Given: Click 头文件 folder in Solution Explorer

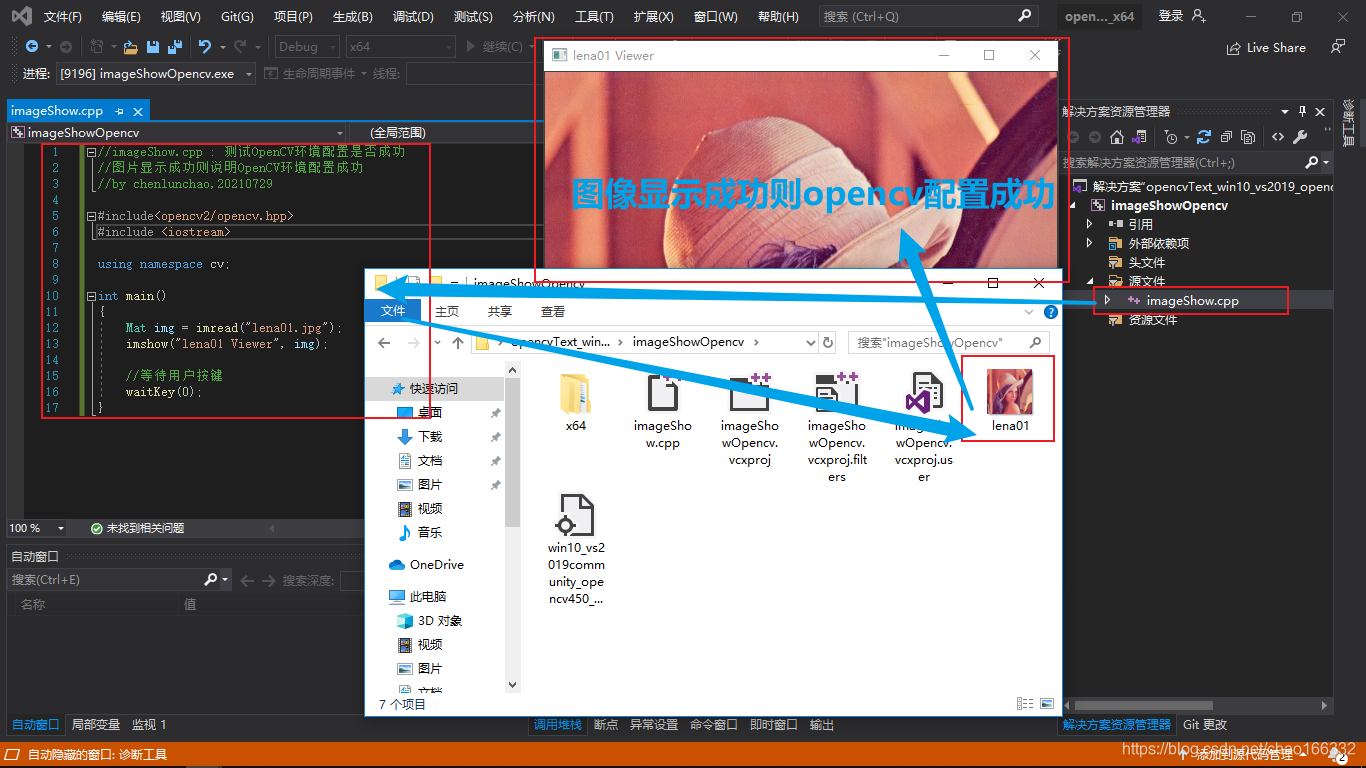Looking at the screenshot, I should 1147,262.
